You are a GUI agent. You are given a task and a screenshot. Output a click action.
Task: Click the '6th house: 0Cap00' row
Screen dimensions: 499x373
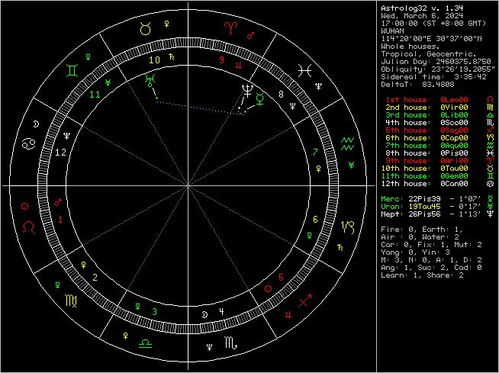coord(427,138)
